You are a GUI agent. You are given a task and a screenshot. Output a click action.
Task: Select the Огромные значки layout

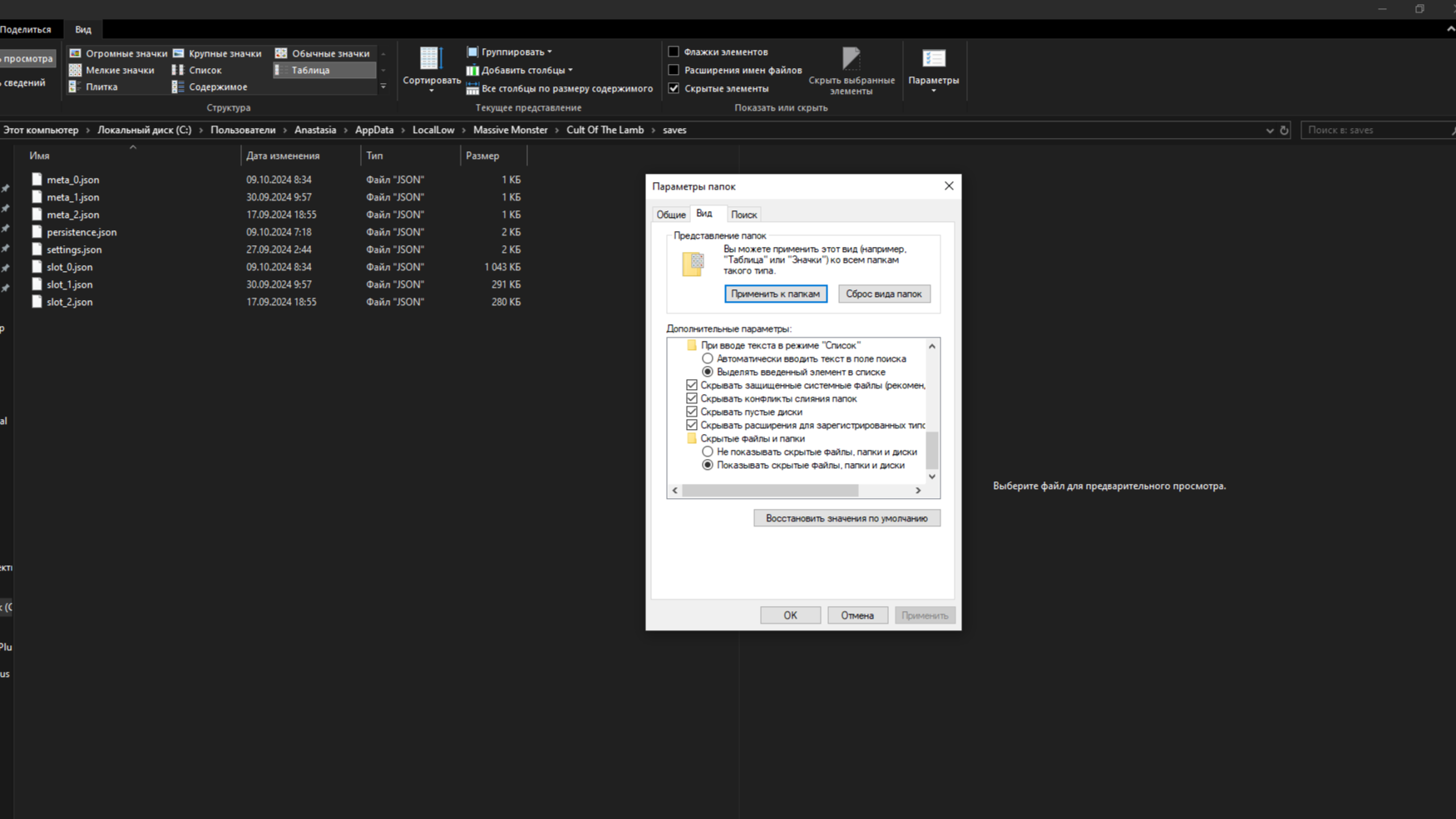[x=118, y=53]
